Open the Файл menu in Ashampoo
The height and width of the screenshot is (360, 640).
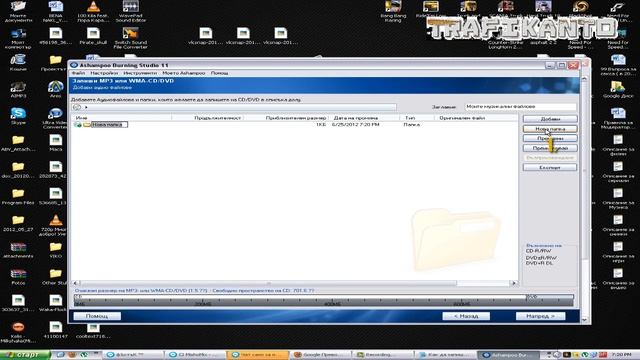(78, 73)
